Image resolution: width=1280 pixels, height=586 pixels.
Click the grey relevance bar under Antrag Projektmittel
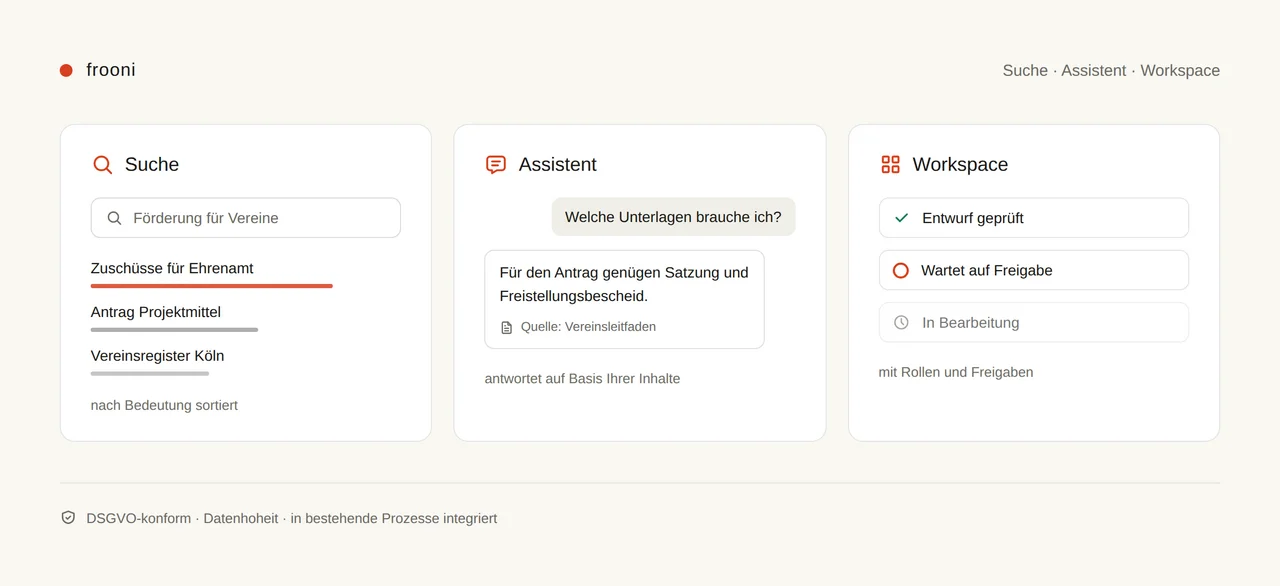tap(174, 330)
